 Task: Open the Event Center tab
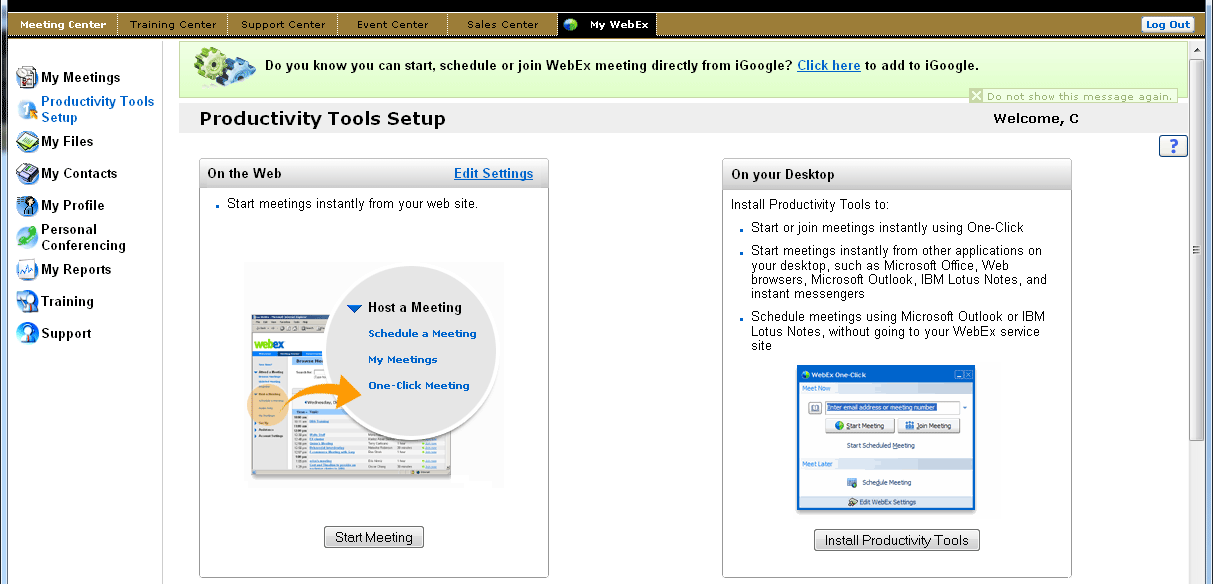point(394,25)
